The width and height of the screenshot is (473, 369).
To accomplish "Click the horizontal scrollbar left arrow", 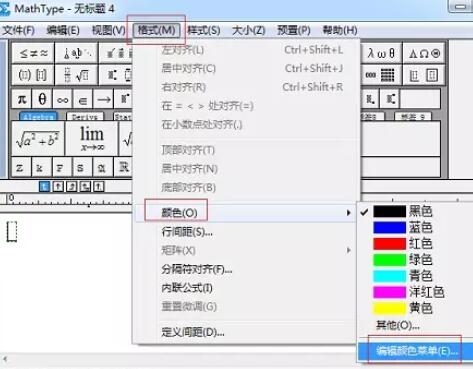I will (x=5, y=359).
